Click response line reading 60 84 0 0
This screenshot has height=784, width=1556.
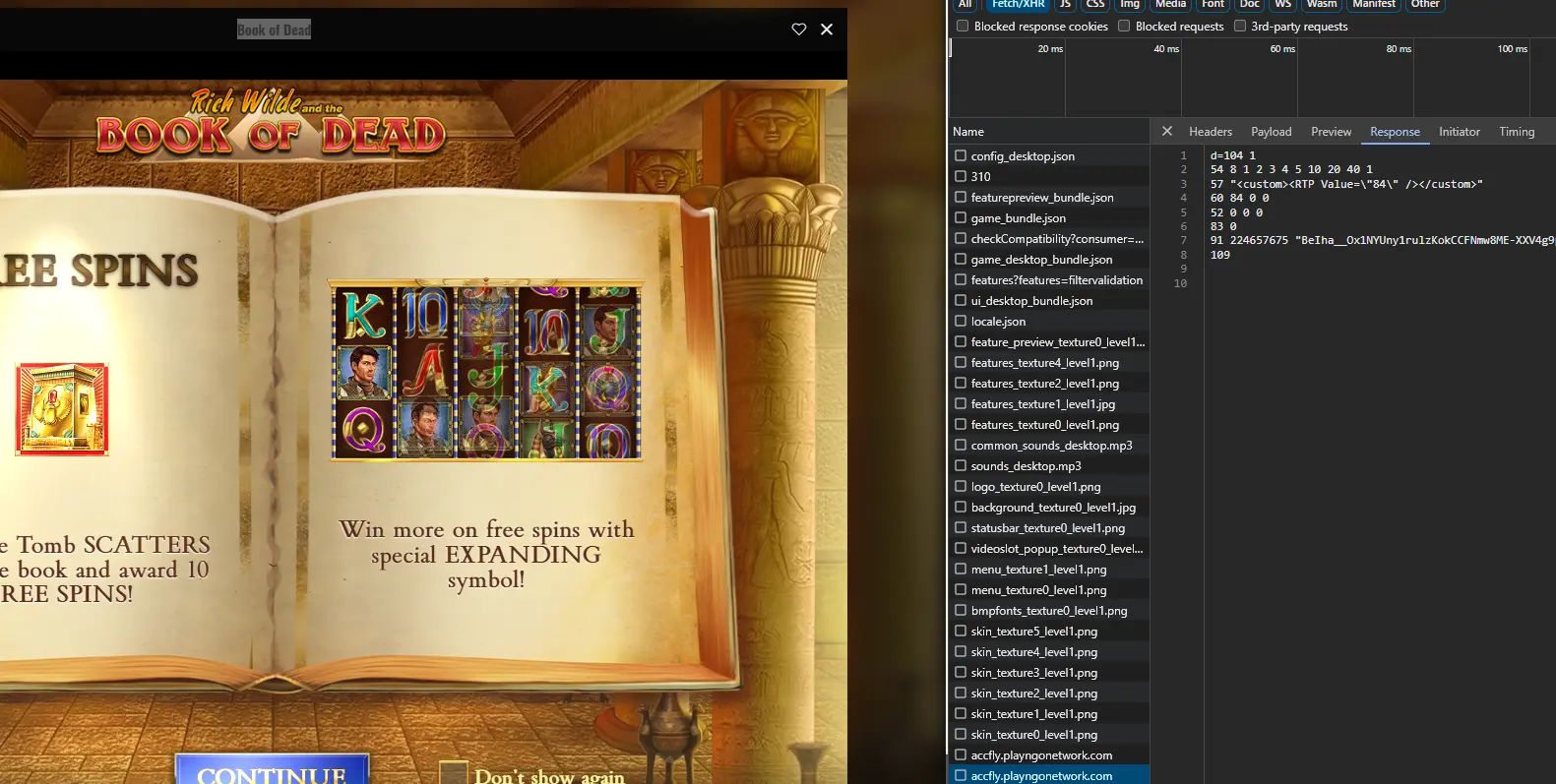coord(1240,198)
